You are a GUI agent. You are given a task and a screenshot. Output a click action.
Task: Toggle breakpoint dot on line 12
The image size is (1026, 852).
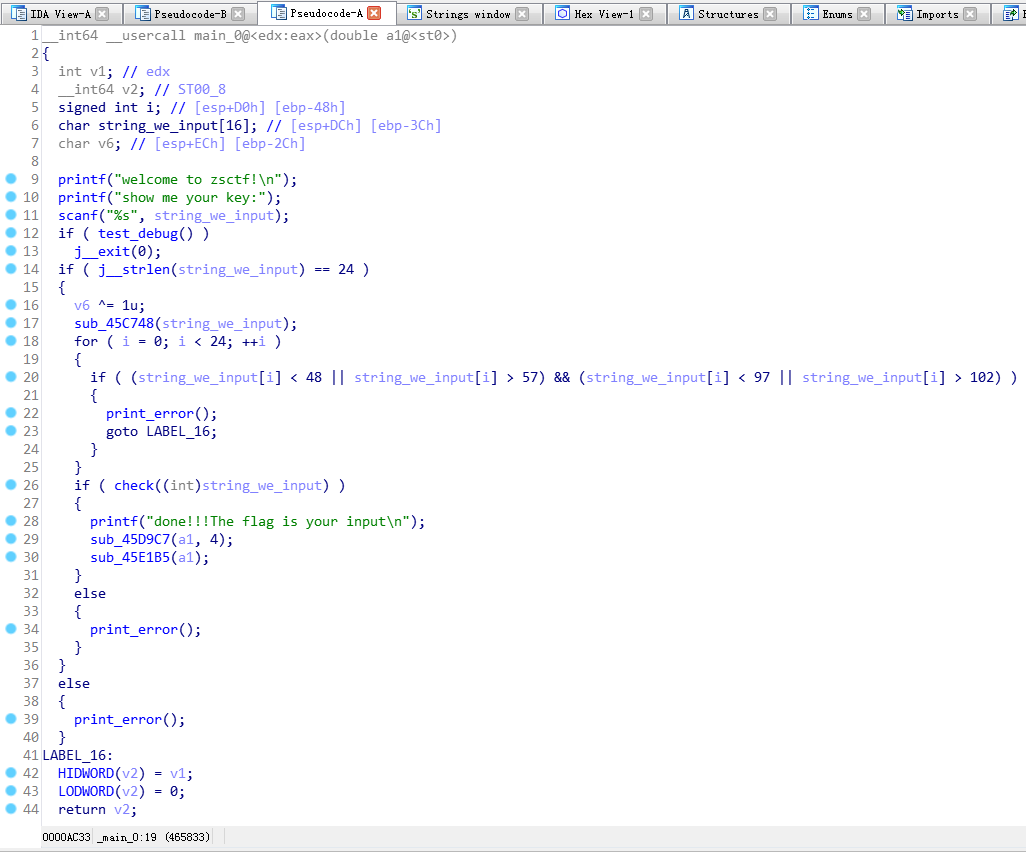11,232
